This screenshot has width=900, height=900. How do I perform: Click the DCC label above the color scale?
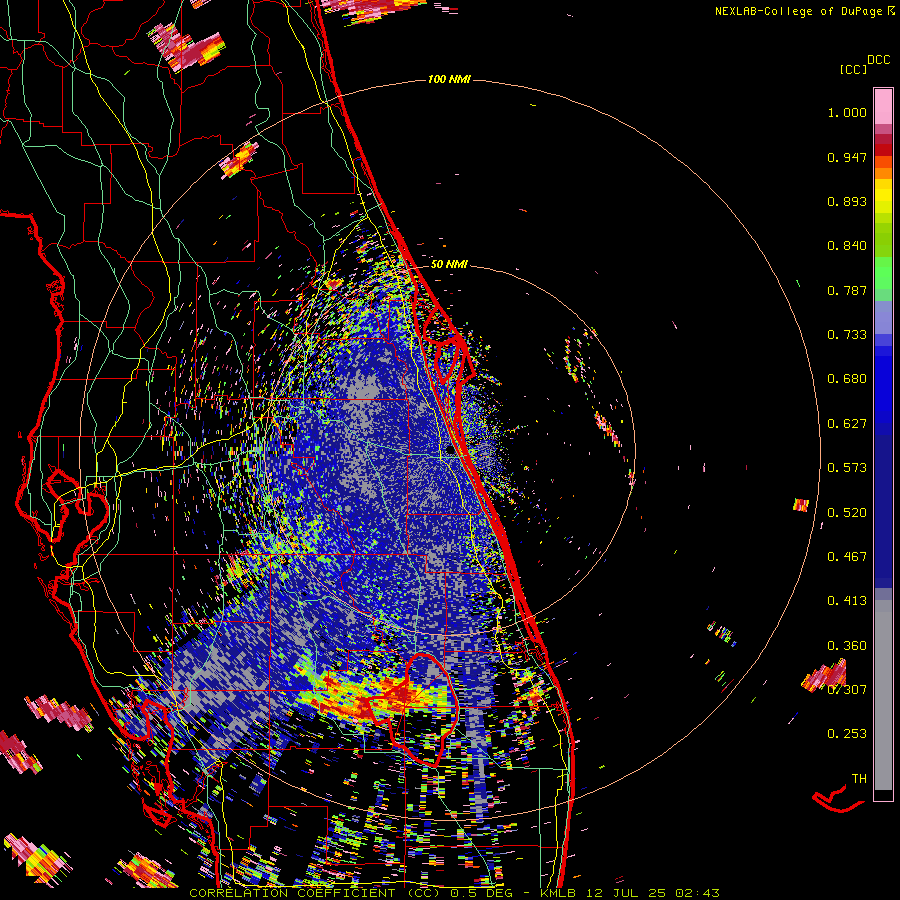click(879, 60)
